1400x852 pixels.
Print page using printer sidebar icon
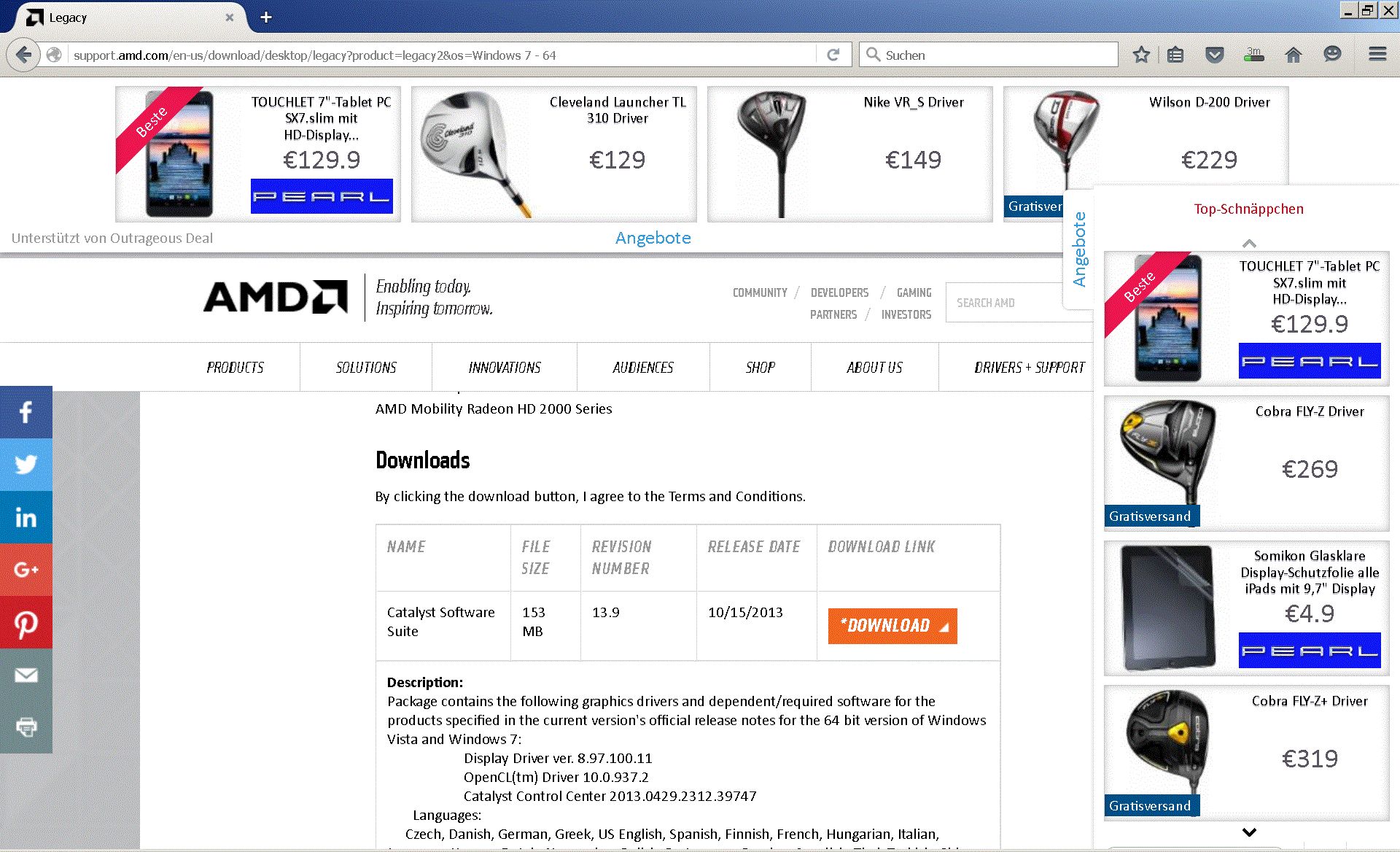coord(26,727)
